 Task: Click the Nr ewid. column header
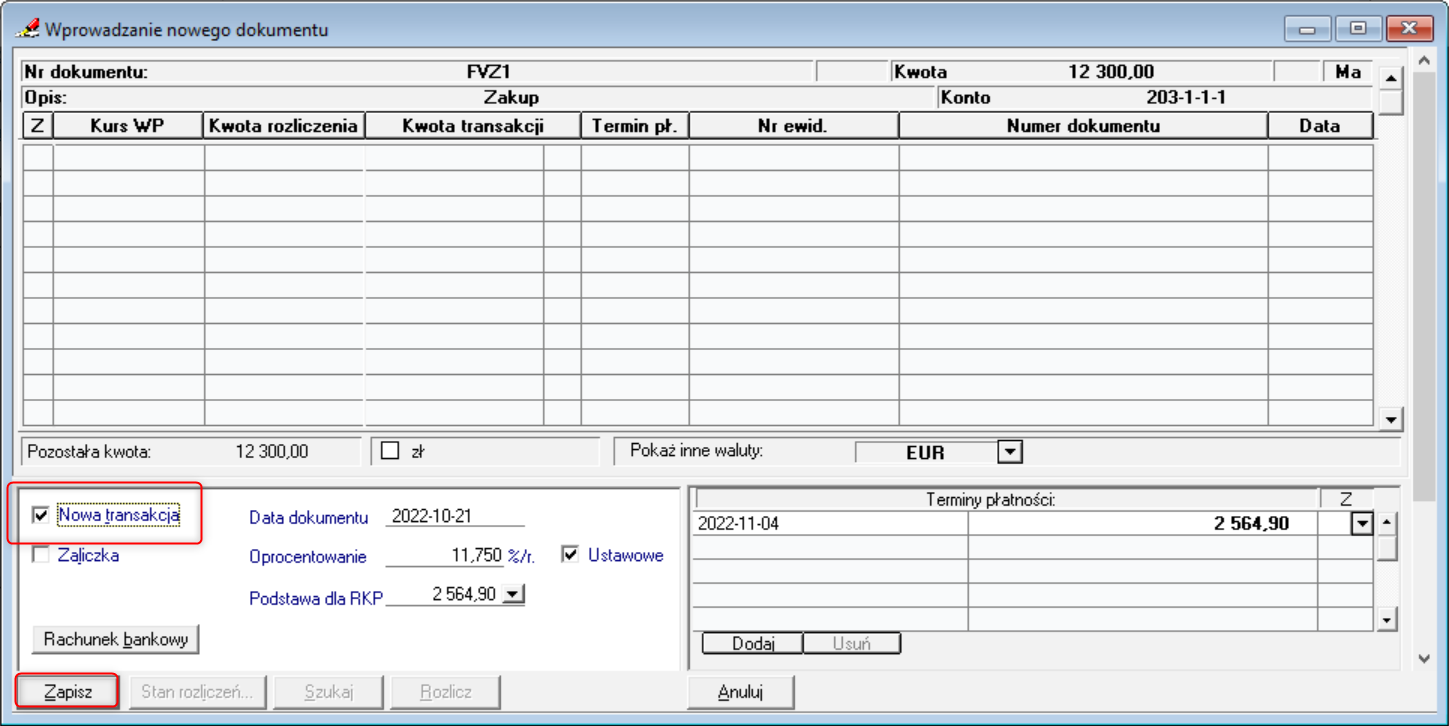793,126
